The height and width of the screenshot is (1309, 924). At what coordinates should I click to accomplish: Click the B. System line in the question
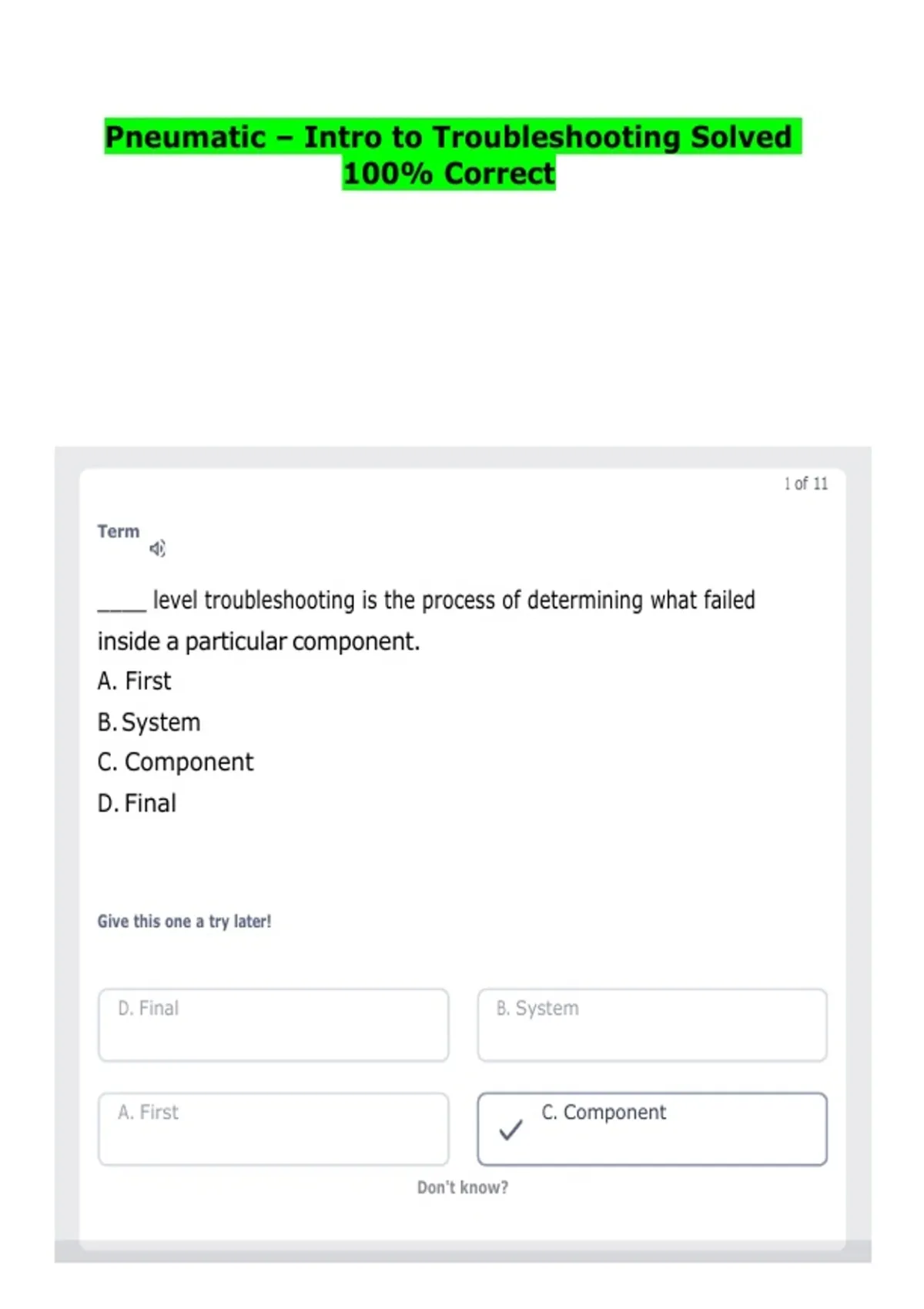click(149, 722)
